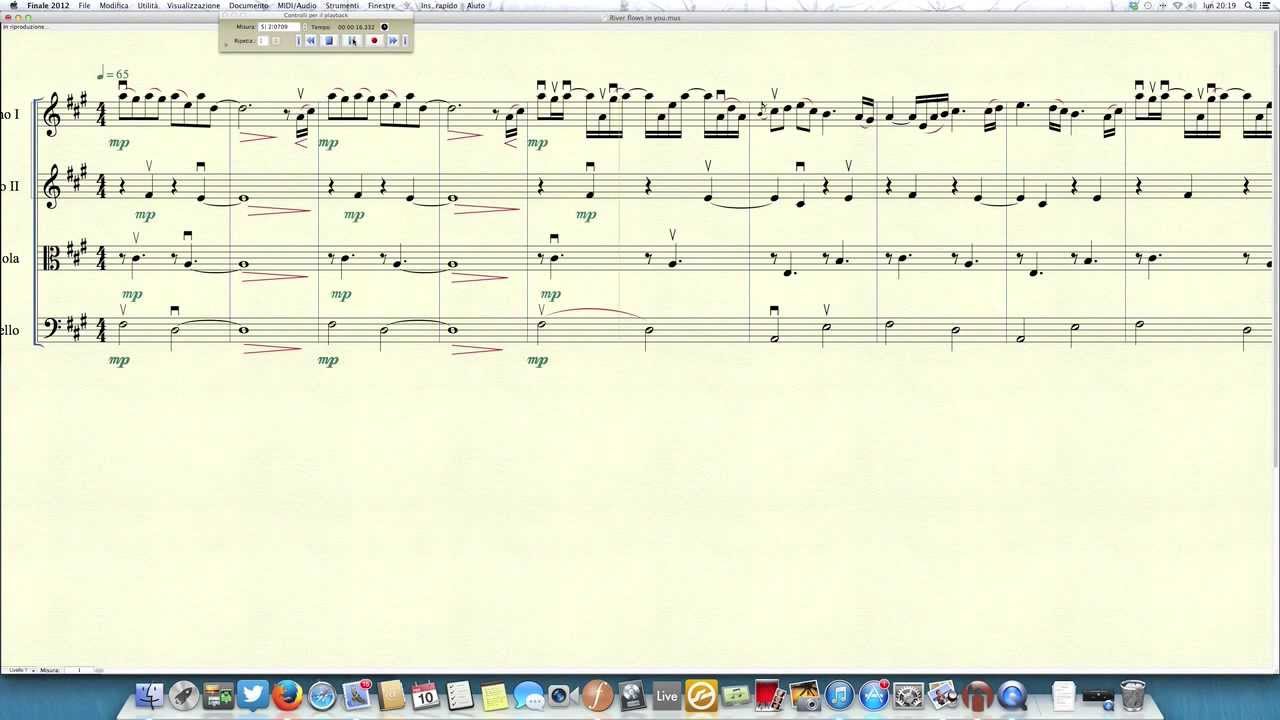Viewport: 1280px width, 720px height.
Task: Click the clock showing lun 20:19
Action: [1220, 5]
